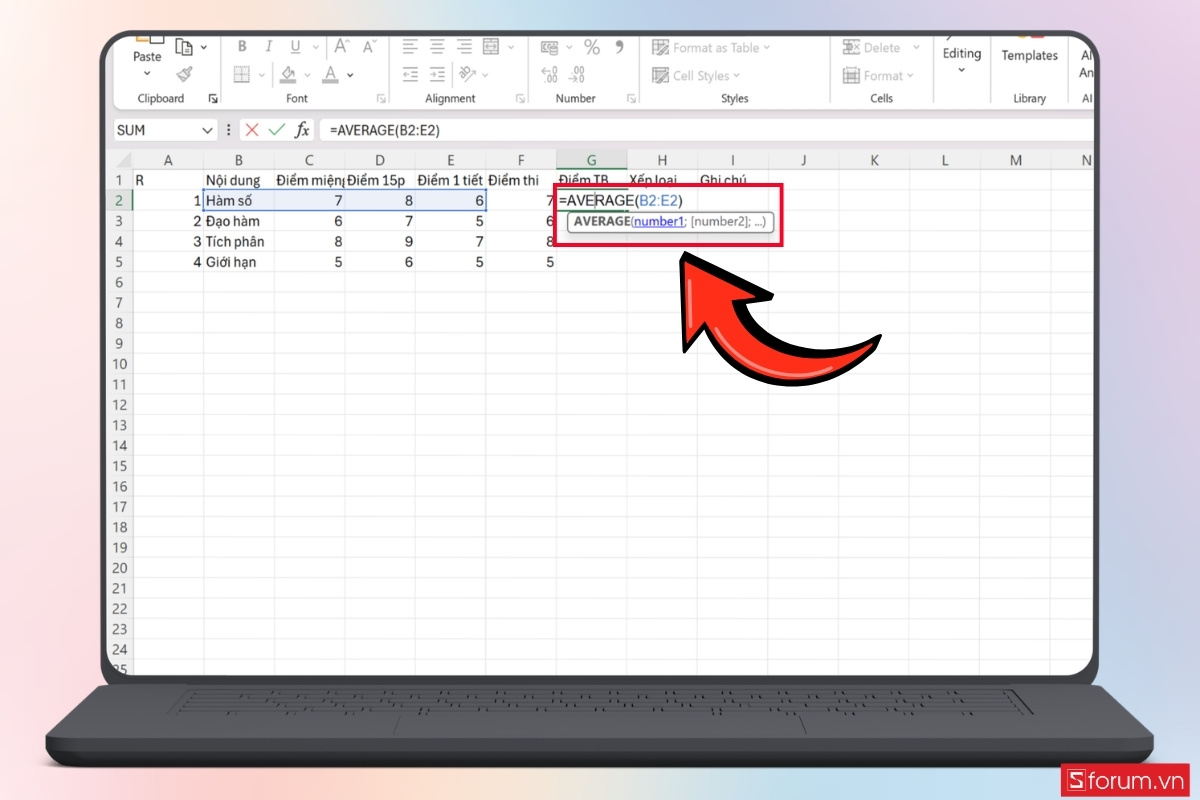Click the AVERAGE function name link in tooltip

point(602,221)
